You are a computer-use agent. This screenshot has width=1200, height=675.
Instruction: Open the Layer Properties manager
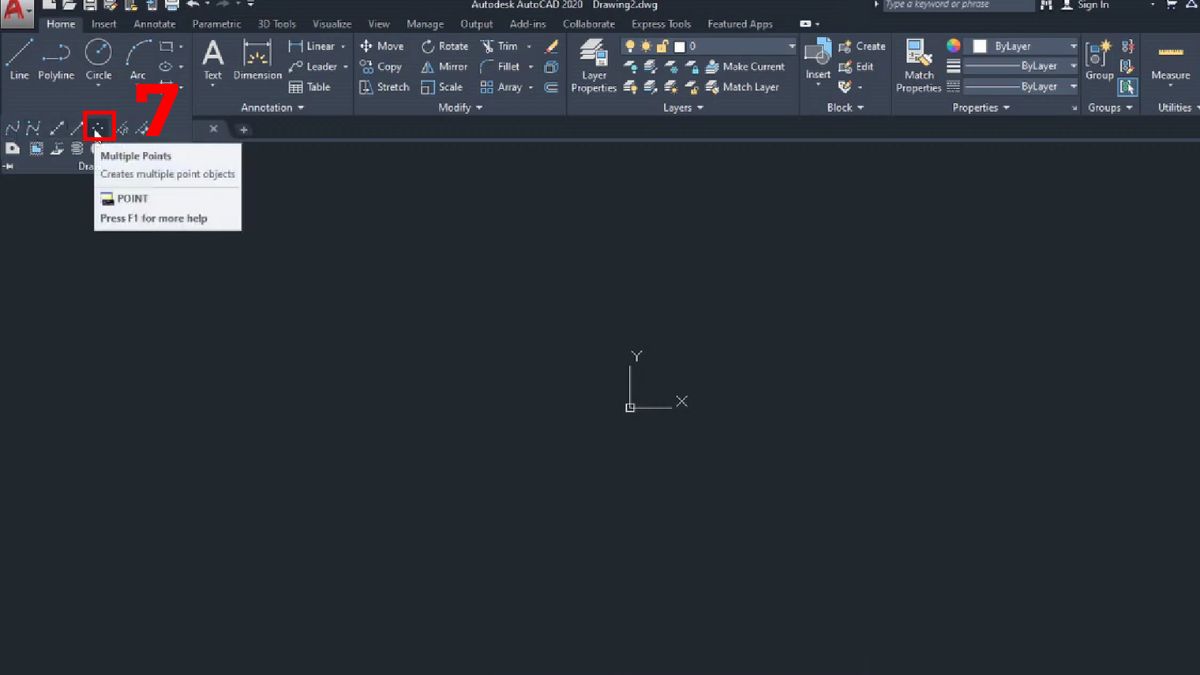tap(593, 60)
